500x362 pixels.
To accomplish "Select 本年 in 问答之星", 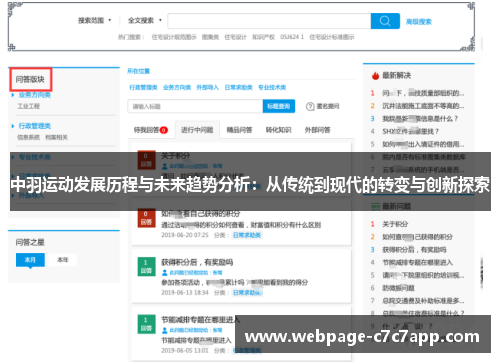I will pyautogui.click(x=63, y=260).
